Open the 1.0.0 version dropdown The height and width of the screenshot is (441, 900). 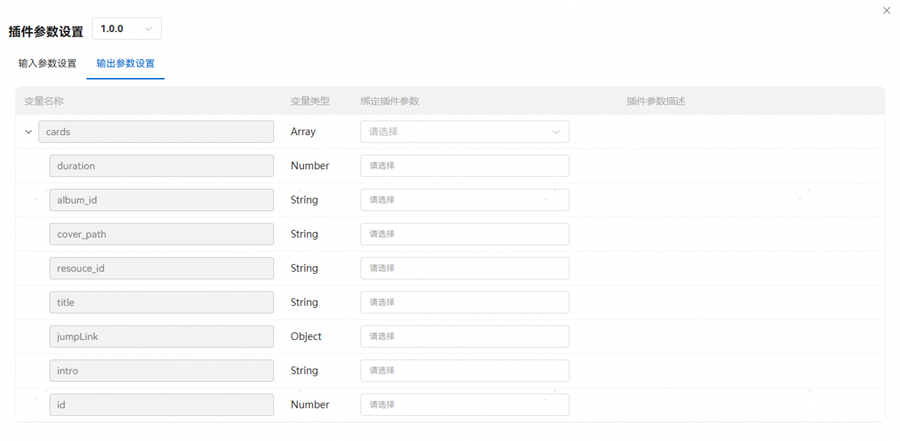[127, 29]
